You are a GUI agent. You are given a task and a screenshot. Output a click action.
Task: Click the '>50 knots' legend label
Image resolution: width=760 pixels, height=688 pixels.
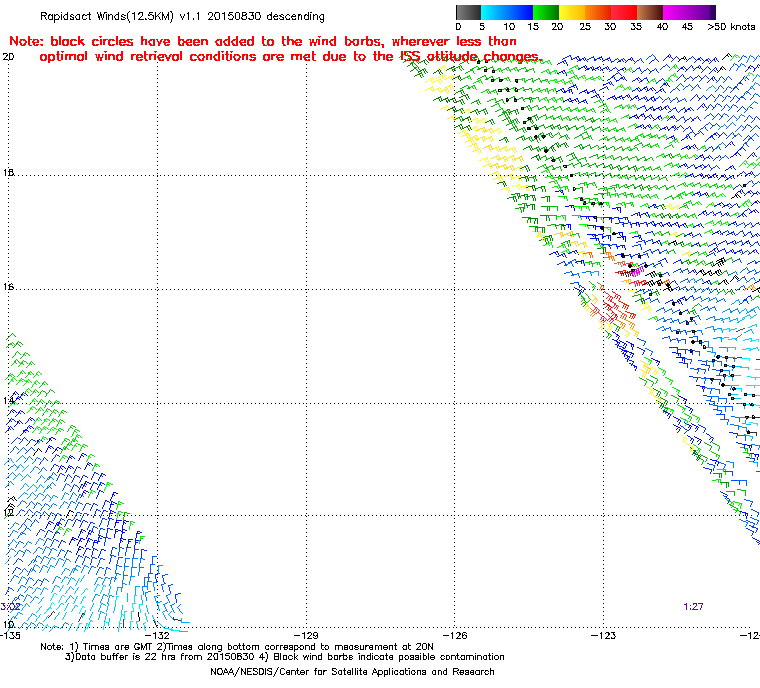731,27
